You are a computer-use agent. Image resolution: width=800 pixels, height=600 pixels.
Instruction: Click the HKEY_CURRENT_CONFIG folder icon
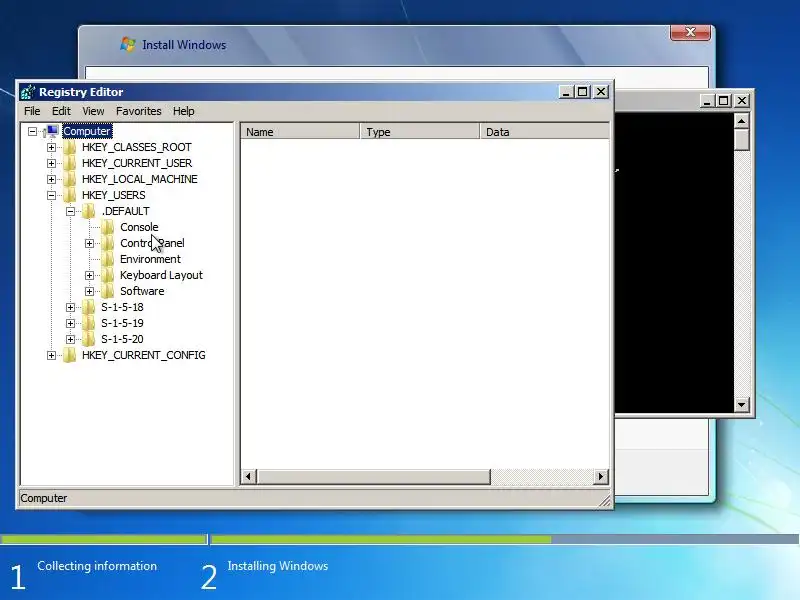[x=69, y=355]
